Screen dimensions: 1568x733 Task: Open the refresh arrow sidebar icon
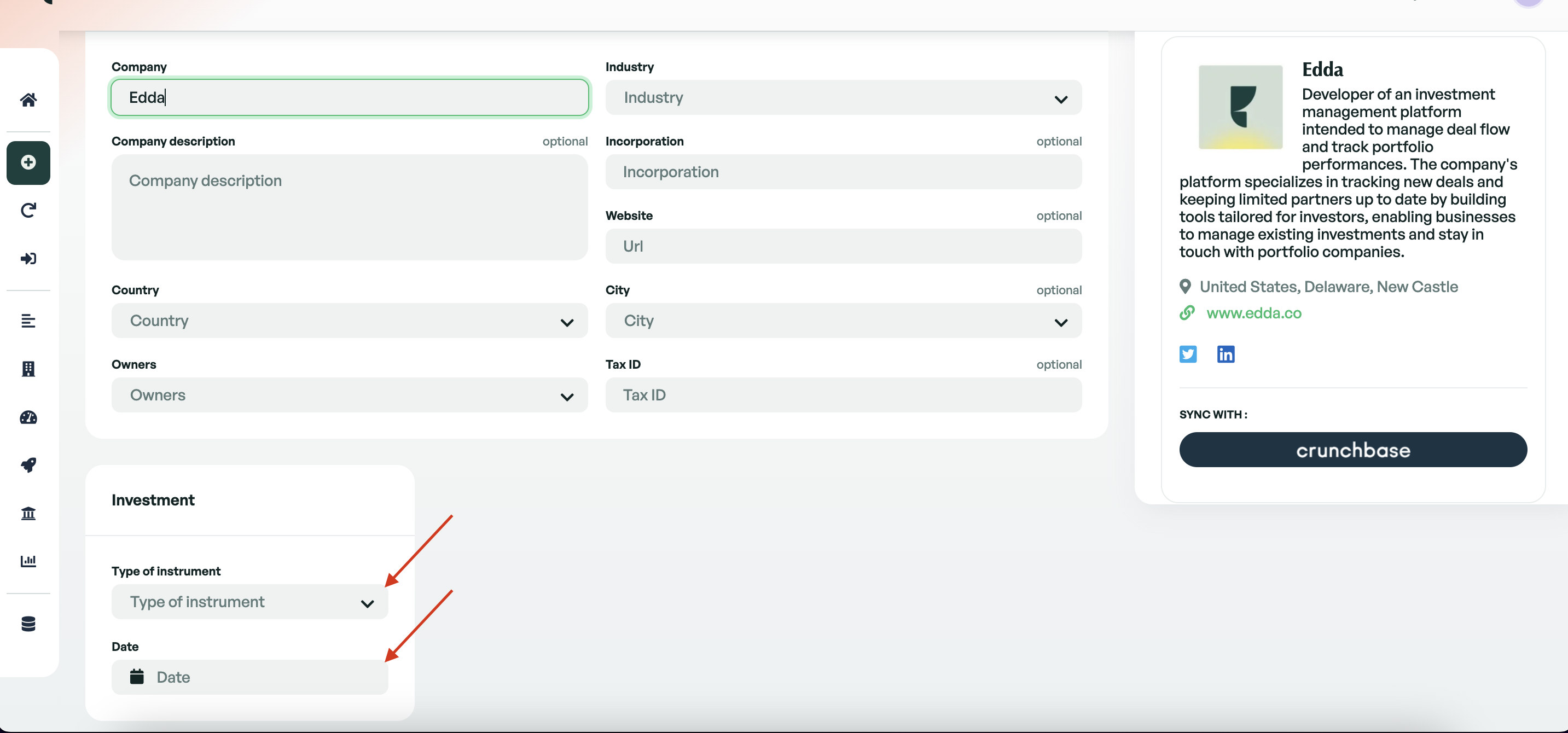click(x=28, y=211)
